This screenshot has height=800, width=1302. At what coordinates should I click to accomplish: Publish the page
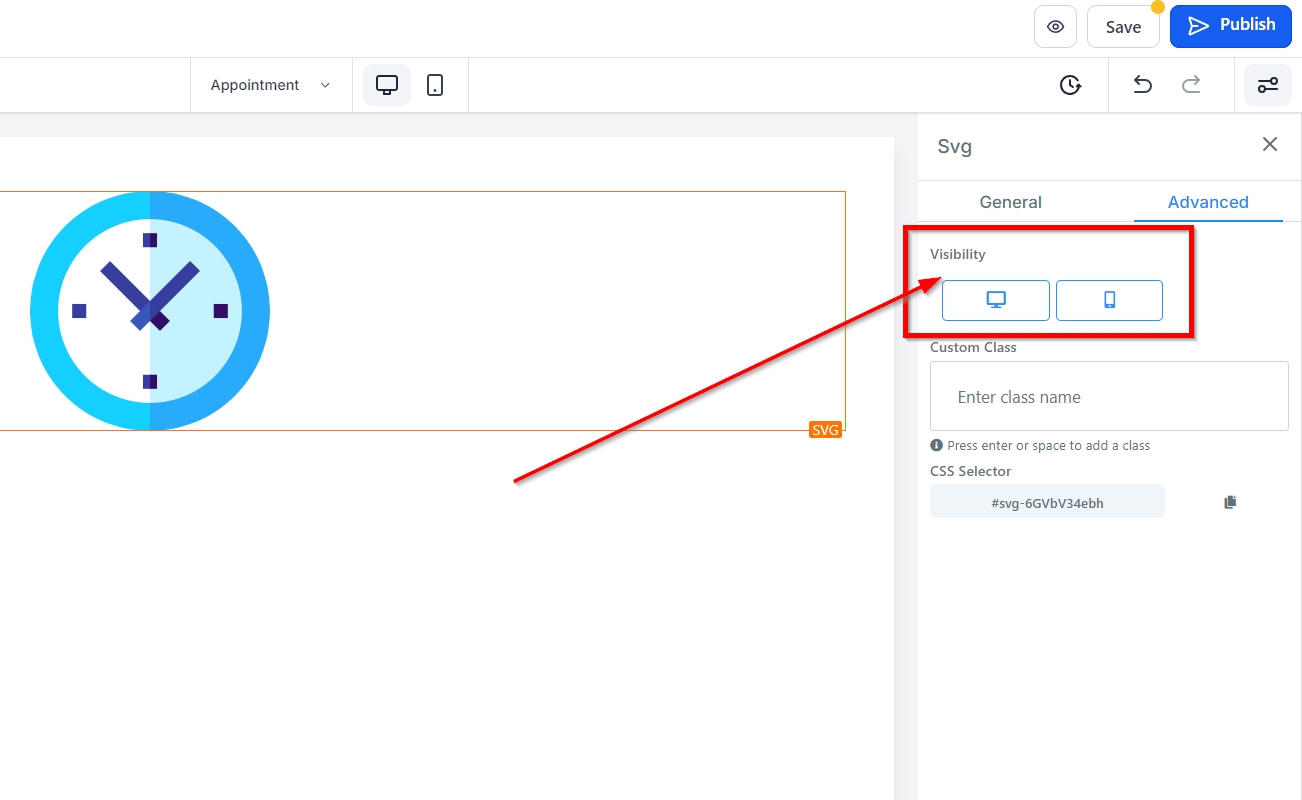(1230, 25)
